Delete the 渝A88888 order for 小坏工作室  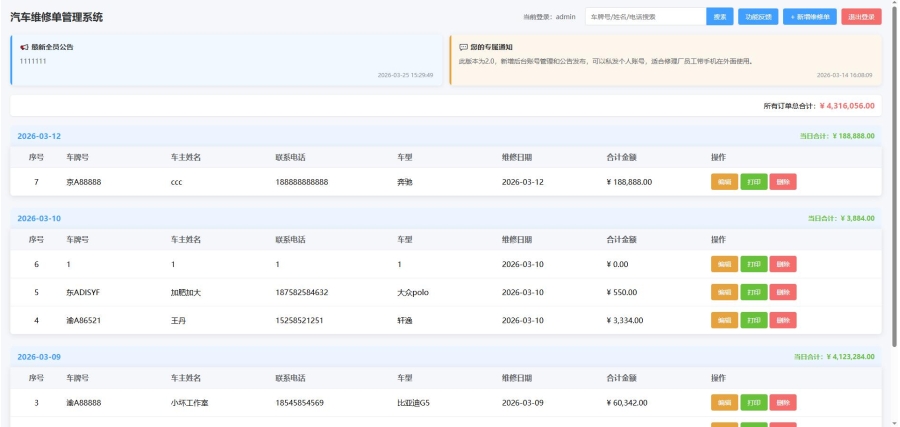[x=783, y=402]
